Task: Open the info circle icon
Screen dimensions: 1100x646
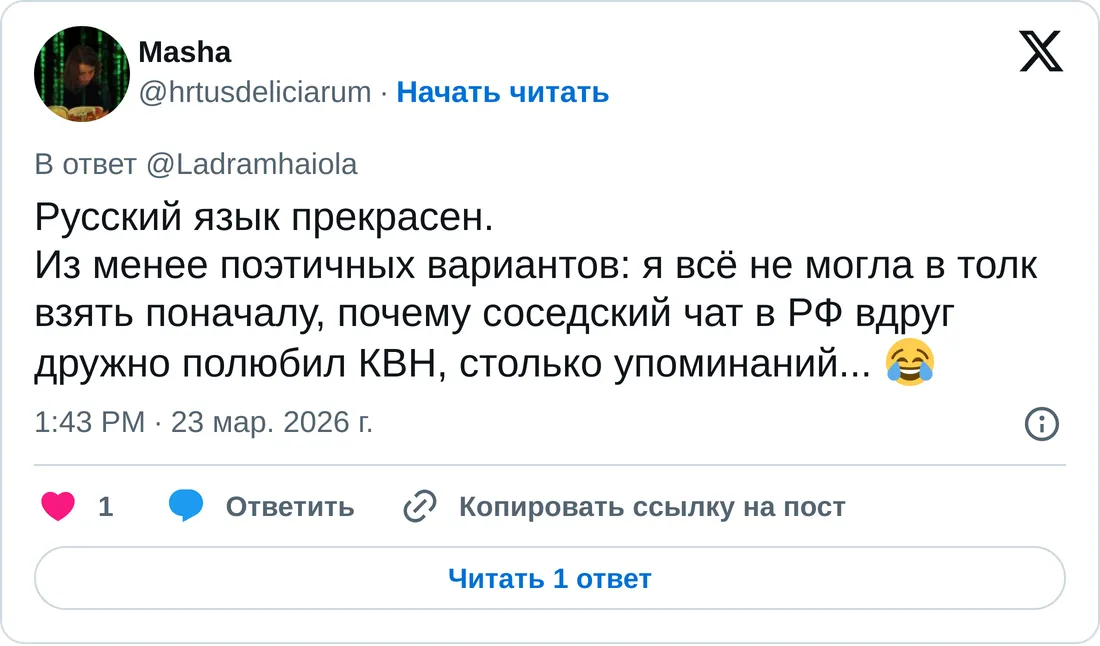Action: [1042, 424]
